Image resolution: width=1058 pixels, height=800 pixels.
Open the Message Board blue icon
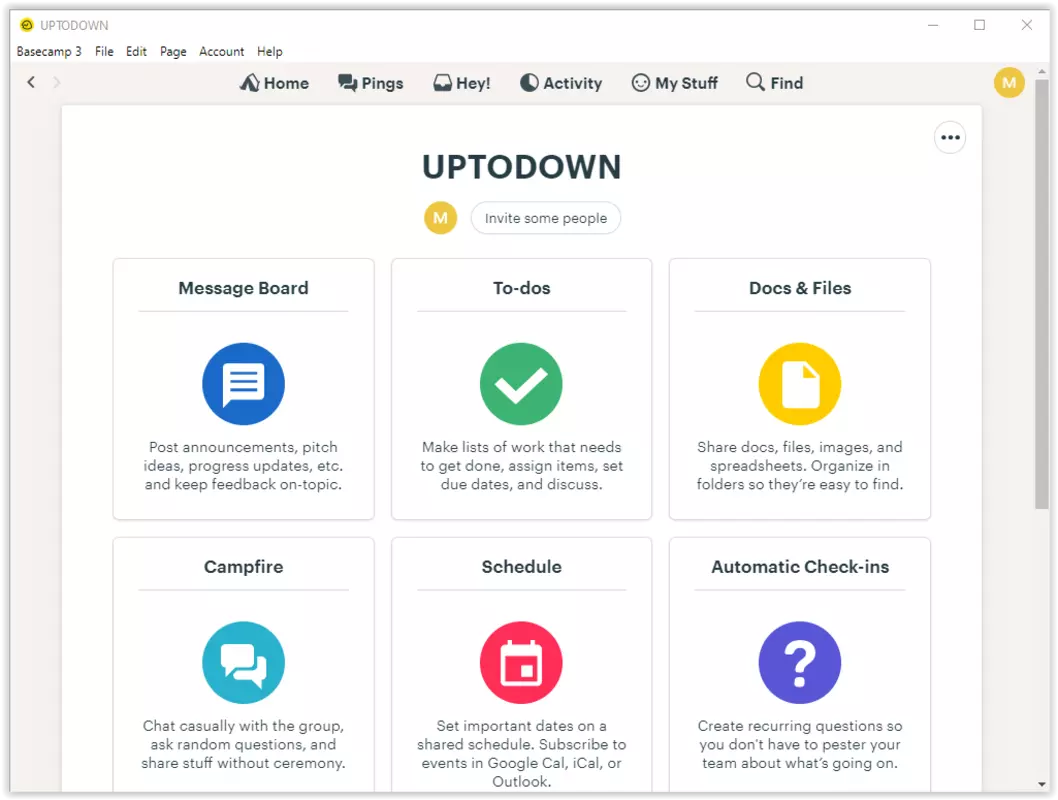[243, 384]
